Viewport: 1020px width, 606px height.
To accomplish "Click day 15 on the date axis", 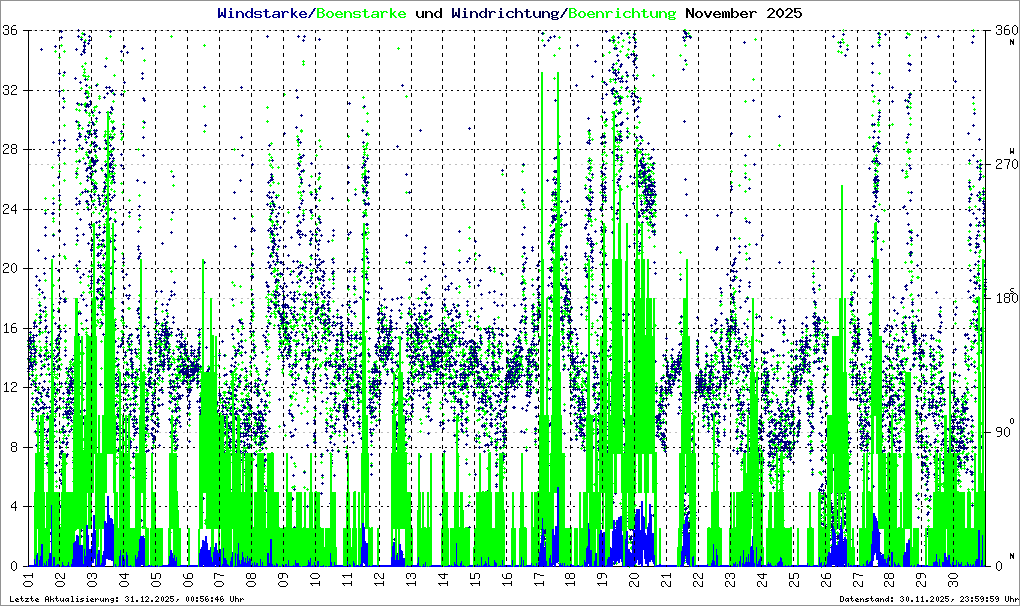I will [475, 579].
